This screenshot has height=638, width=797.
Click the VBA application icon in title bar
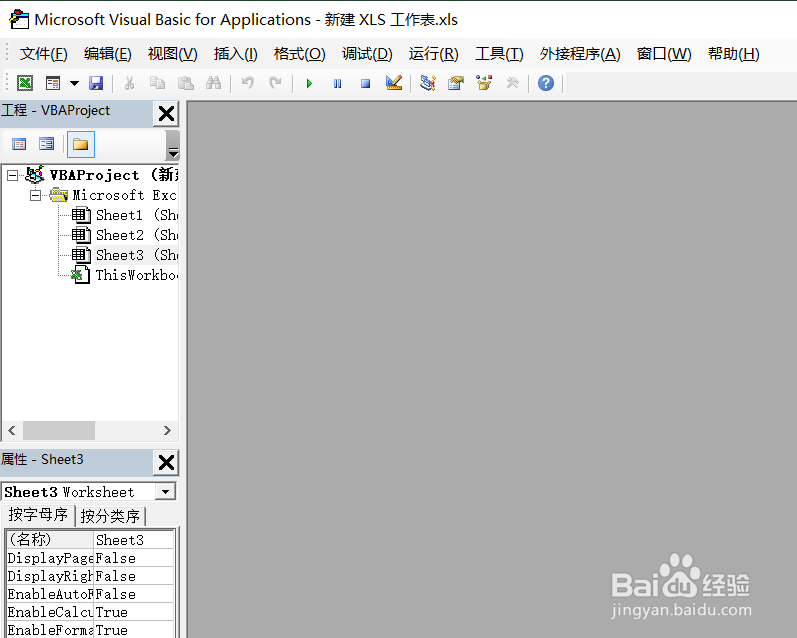[x=19, y=19]
